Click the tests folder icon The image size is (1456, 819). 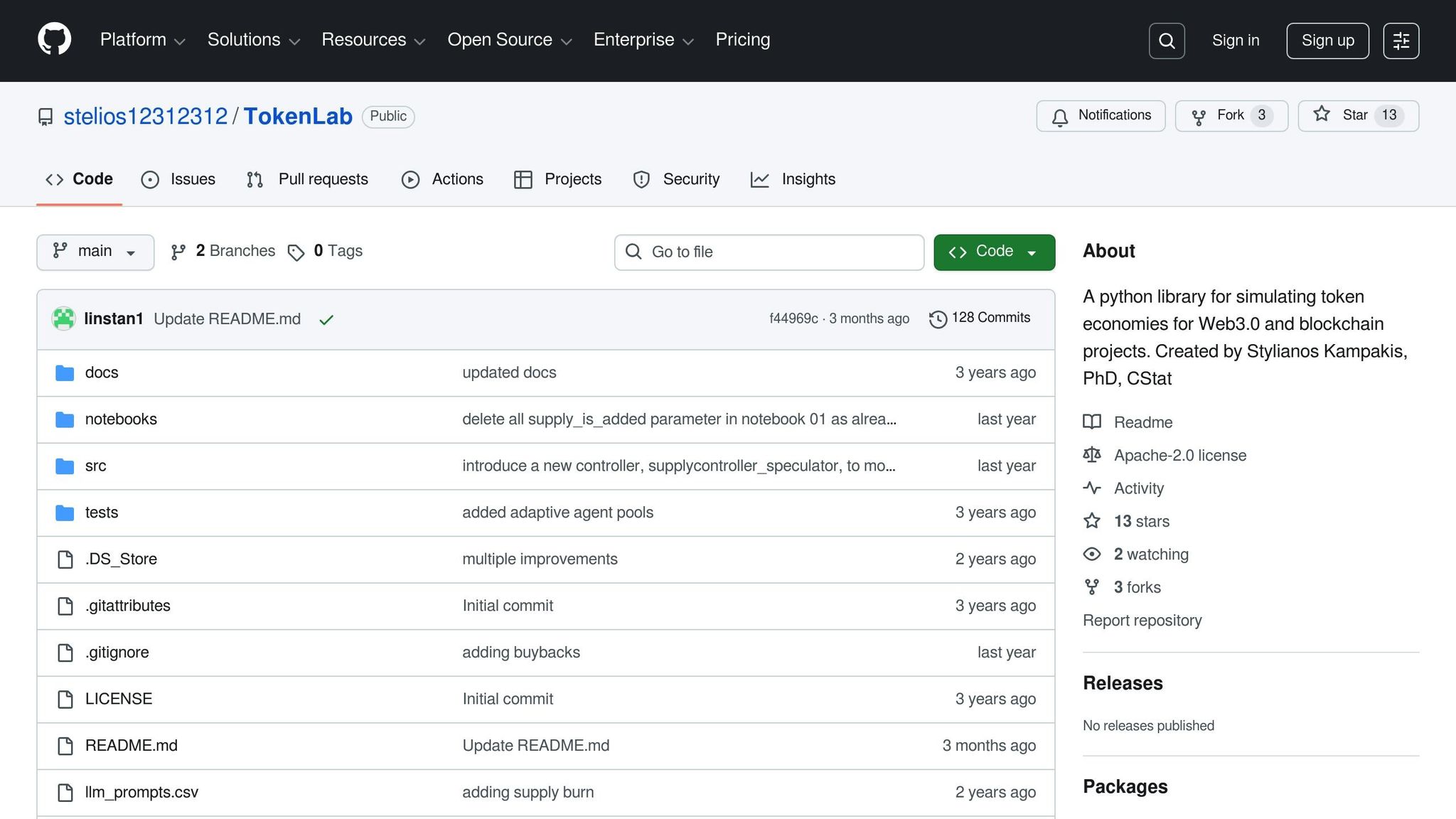click(65, 513)
